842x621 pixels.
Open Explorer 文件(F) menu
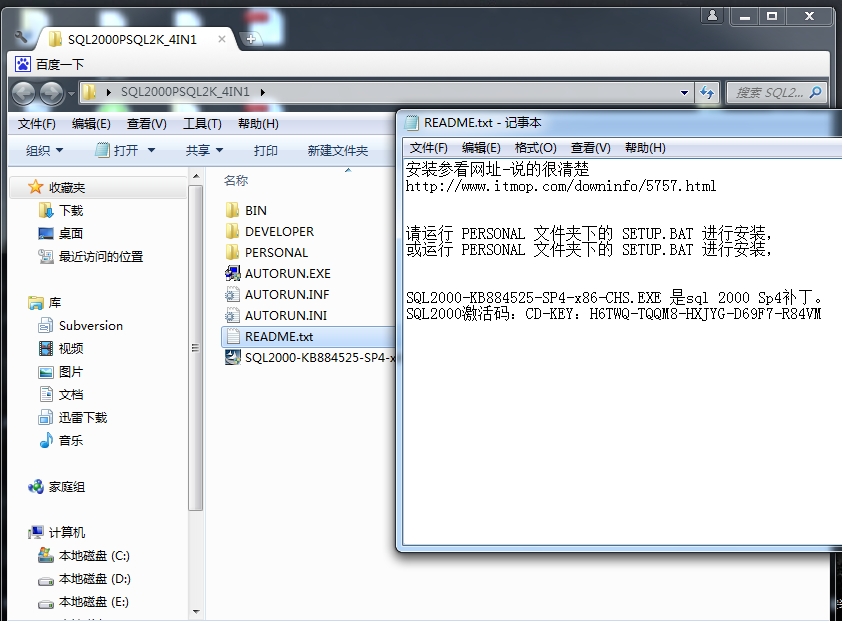37,124
